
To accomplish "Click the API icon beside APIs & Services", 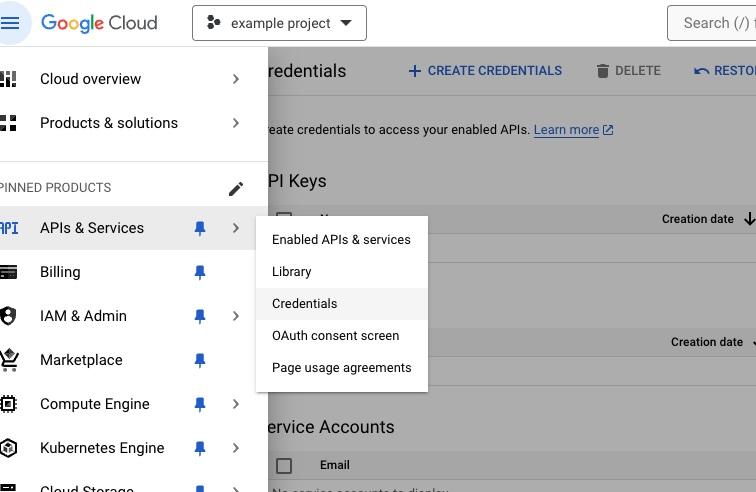I will click(x=9, y=228).
